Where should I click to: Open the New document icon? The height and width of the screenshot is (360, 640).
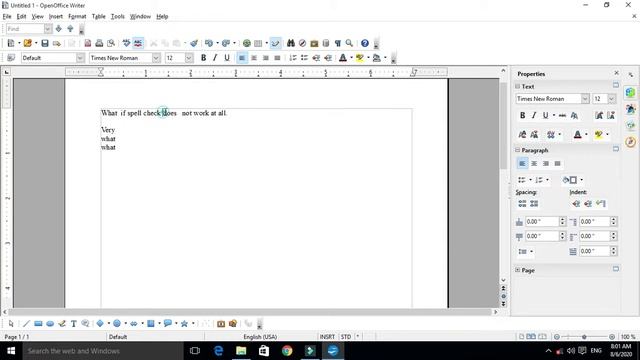[x=11, y=43]
